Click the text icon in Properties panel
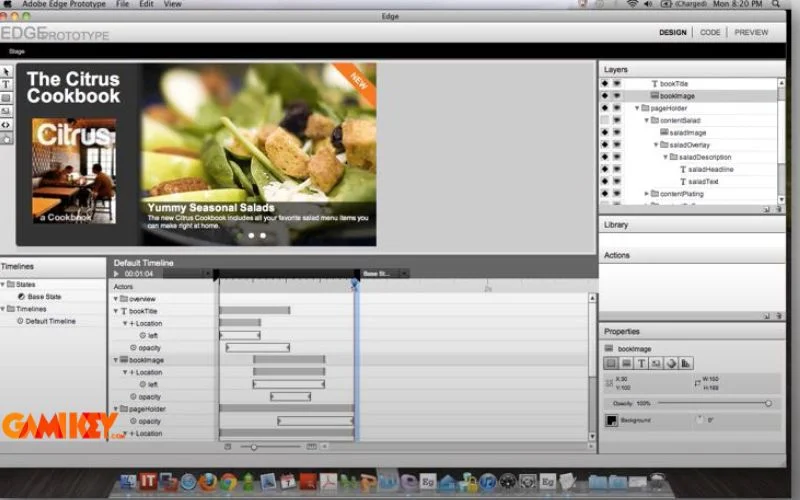Viewport: 800px width, 500px height. [642, 363]
